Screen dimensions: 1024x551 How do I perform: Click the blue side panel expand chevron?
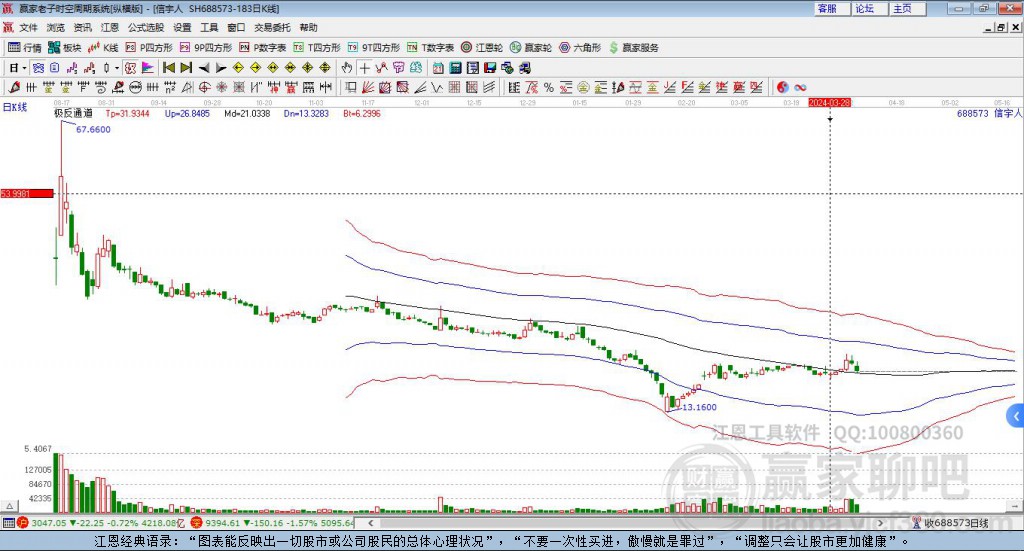(x=1016, y=416)
